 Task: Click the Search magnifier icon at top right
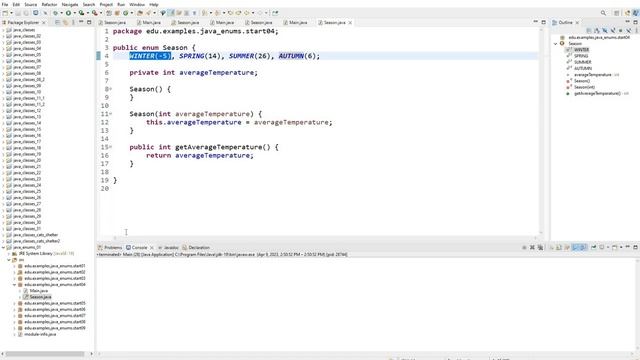pos(603,13)
